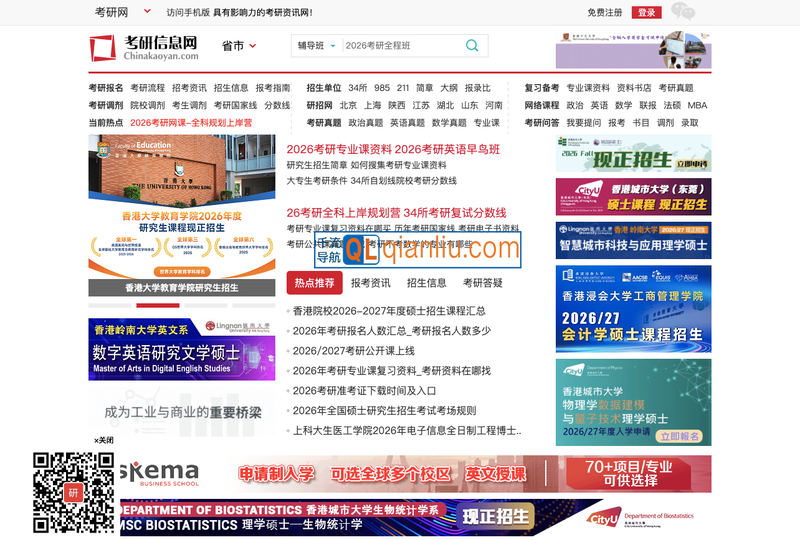
Task: Click the 211 link
Action: tap(403, 88)
